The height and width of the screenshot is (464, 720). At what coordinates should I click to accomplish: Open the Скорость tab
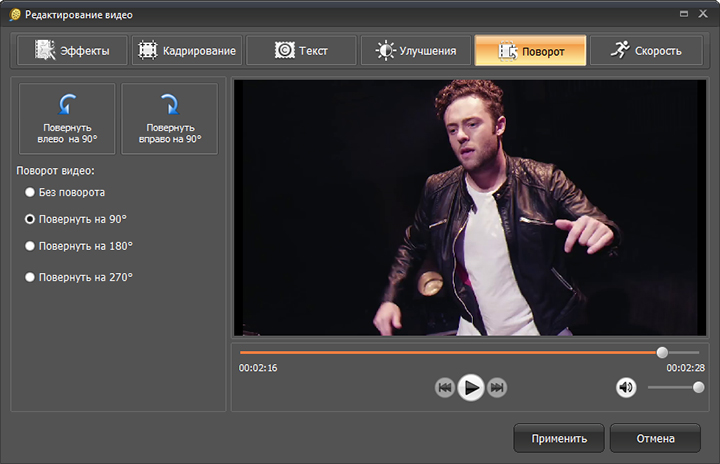pos(646,50)
